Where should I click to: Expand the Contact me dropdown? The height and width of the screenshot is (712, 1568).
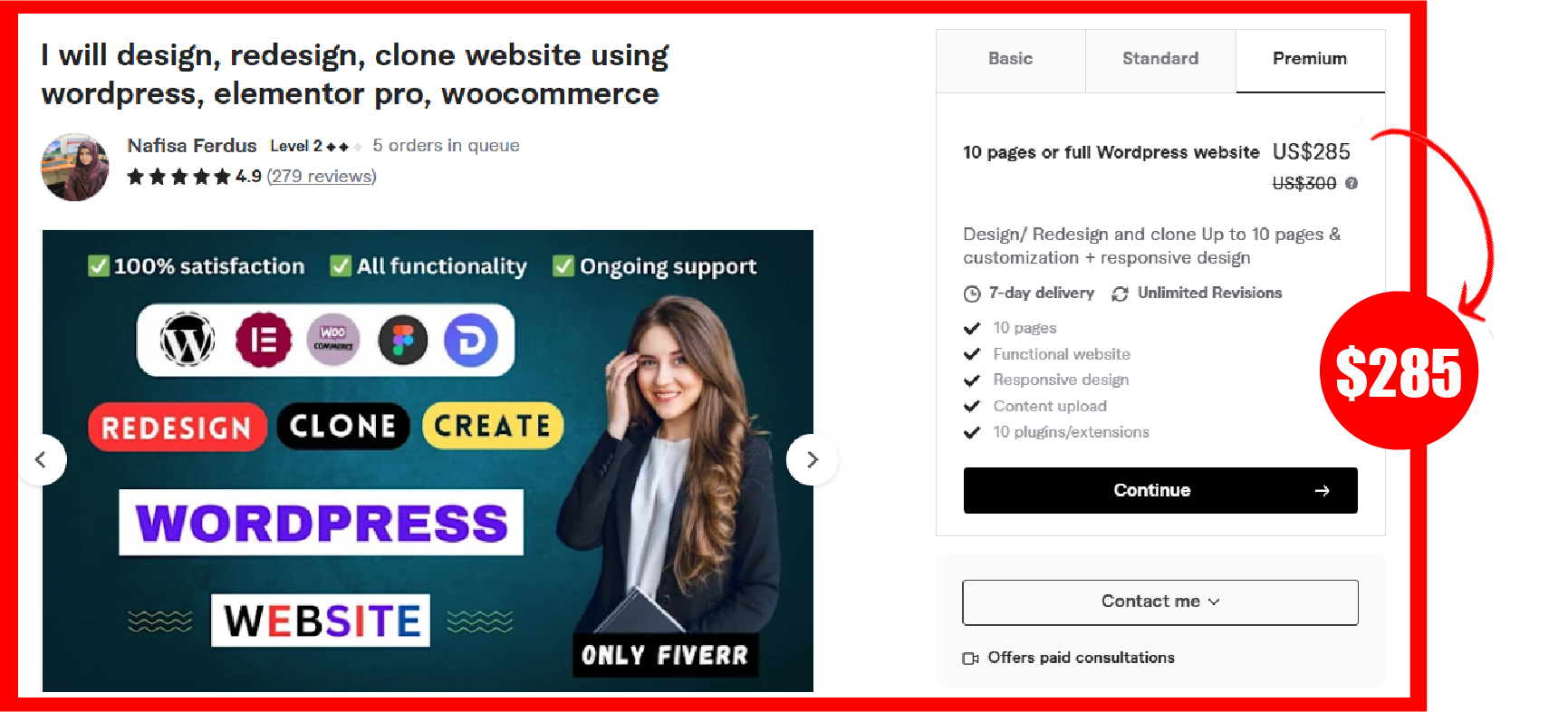point(1160,602)
